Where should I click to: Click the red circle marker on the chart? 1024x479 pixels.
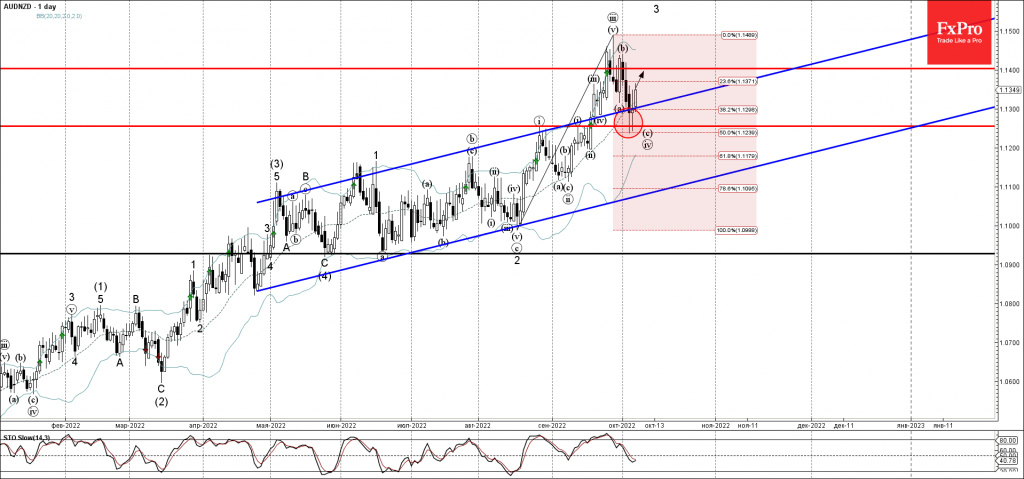coord(629,122)
